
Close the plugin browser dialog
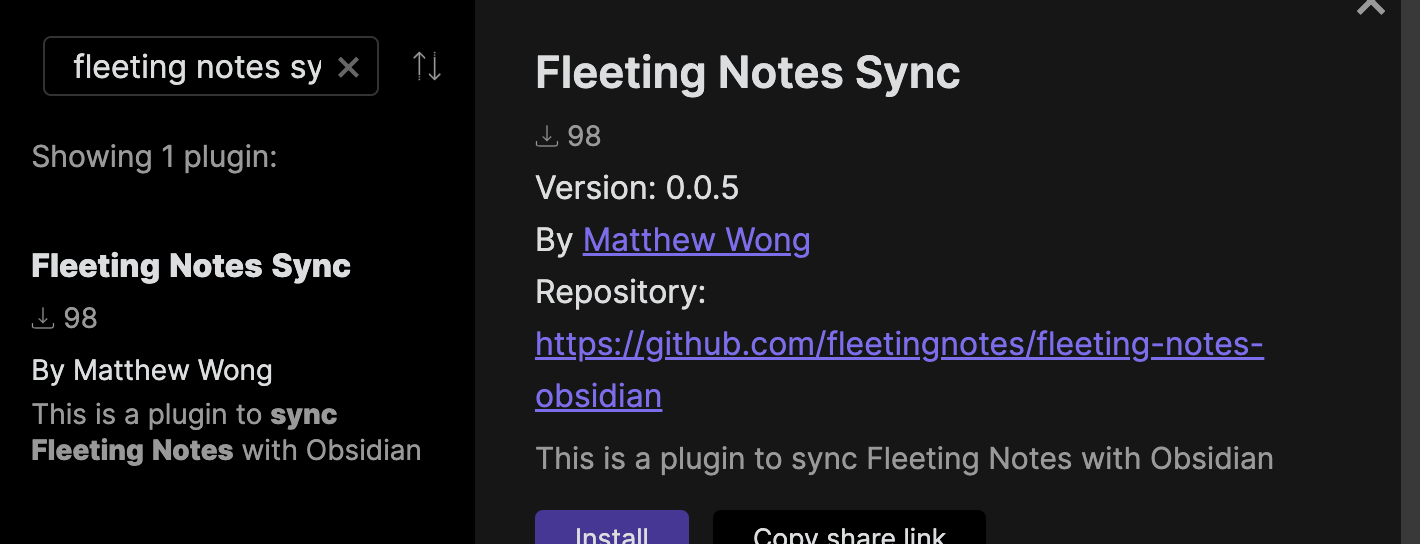pyautogui.click(x=1370, y=6)
